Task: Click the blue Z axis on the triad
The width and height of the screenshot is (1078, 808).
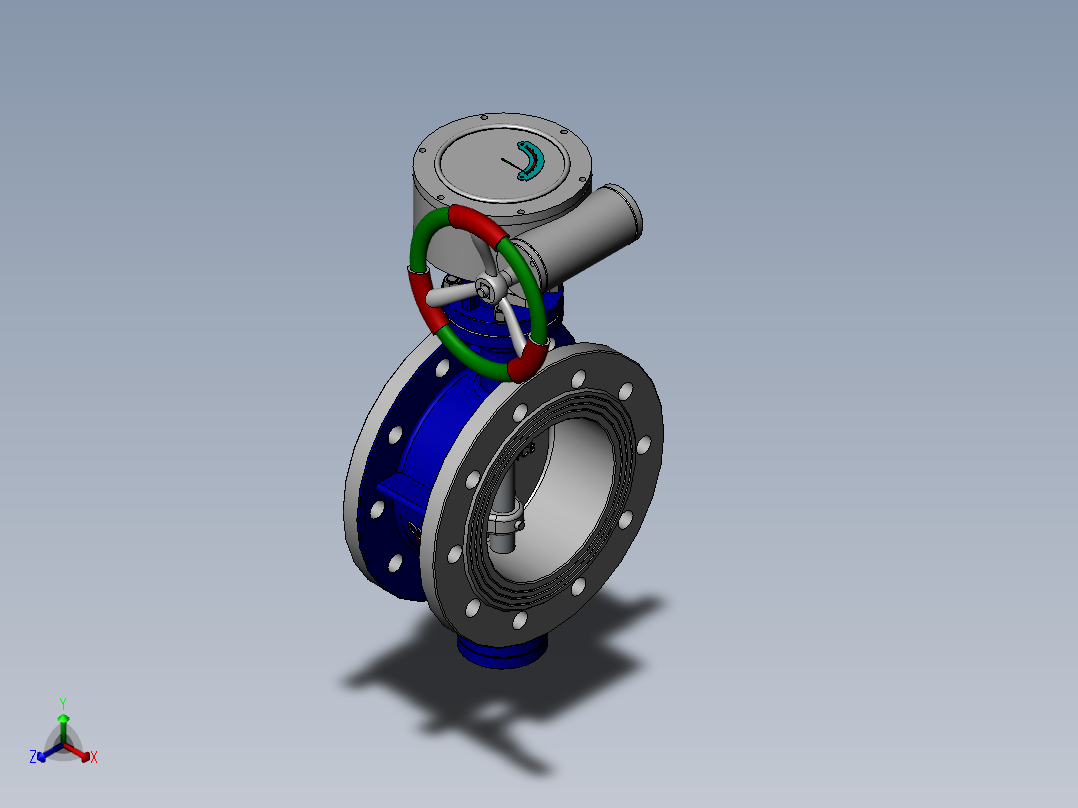Action: pyautogui.click(x=49, y=752)
